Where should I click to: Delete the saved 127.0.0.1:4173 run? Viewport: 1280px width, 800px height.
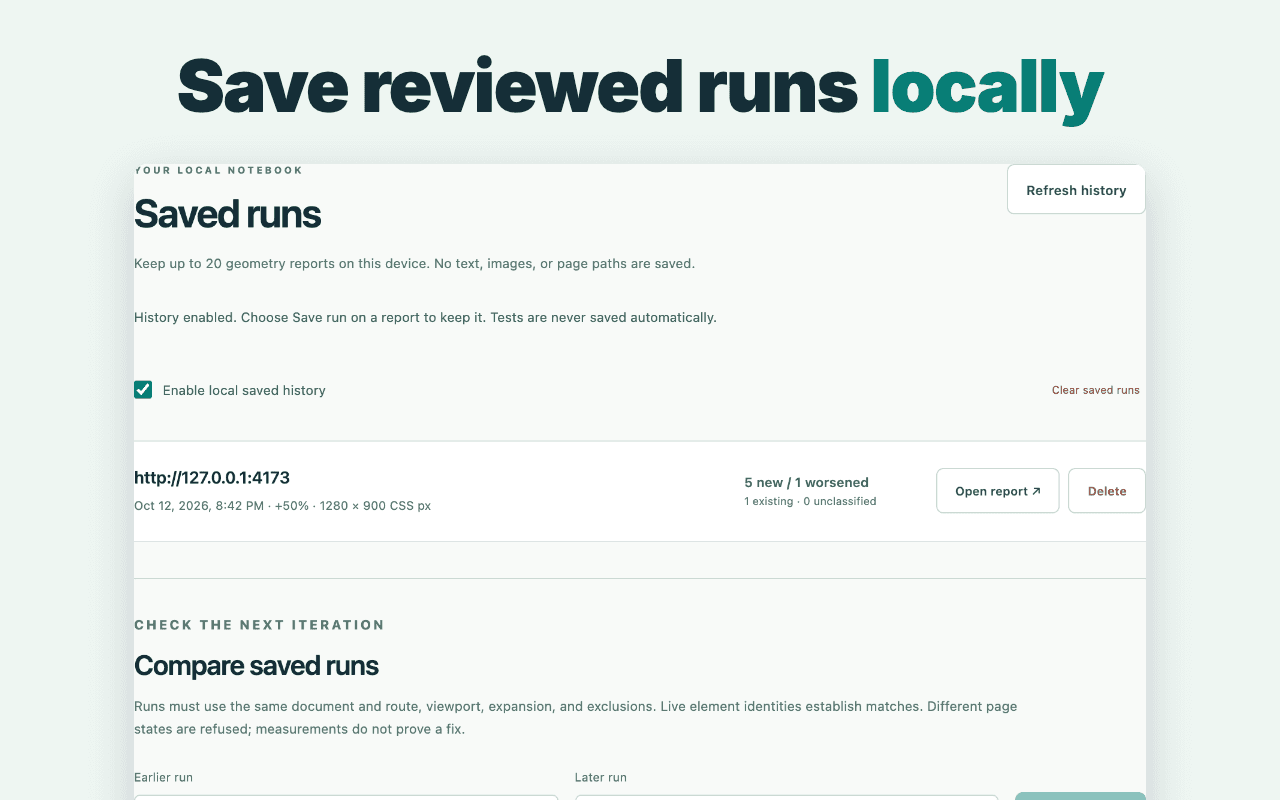(x=1107, y=491)
